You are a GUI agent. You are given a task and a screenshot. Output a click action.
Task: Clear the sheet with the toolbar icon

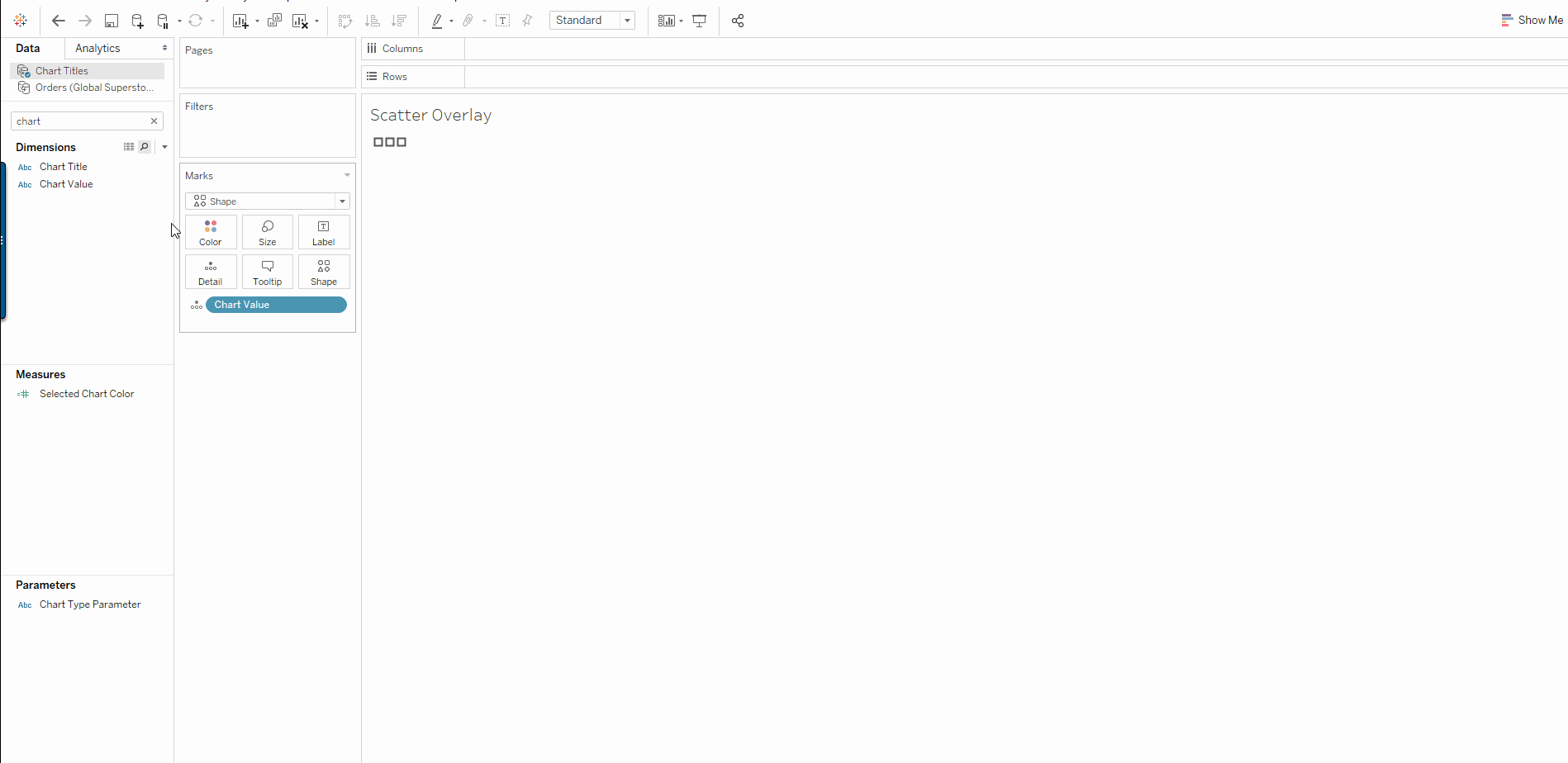301,21
